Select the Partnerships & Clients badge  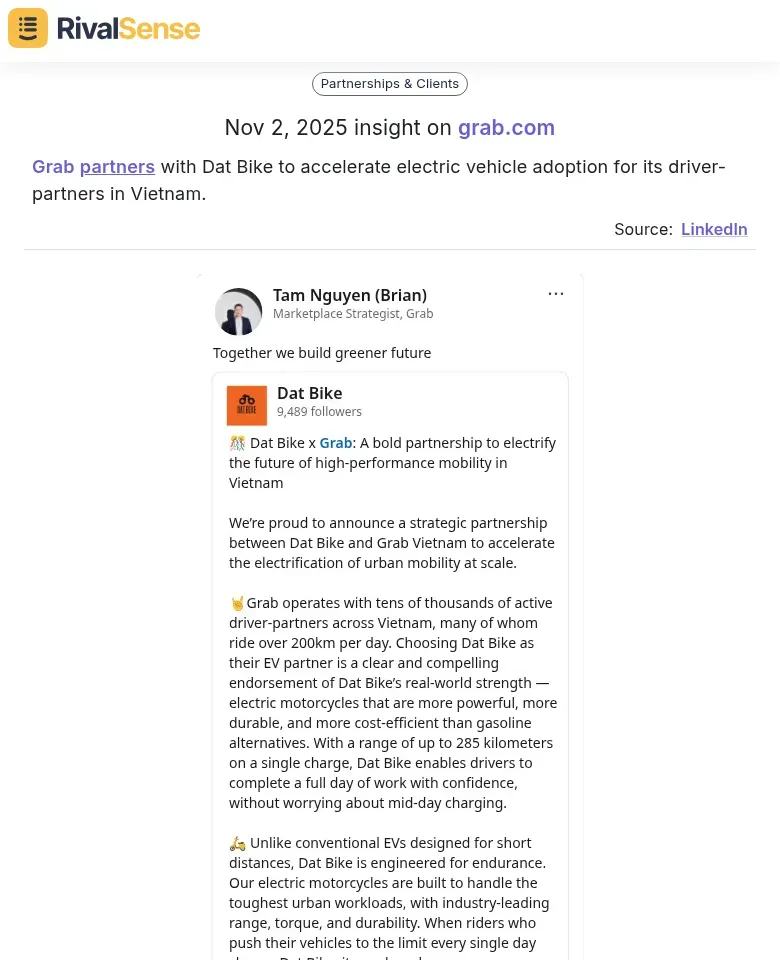tap(389, 83)
